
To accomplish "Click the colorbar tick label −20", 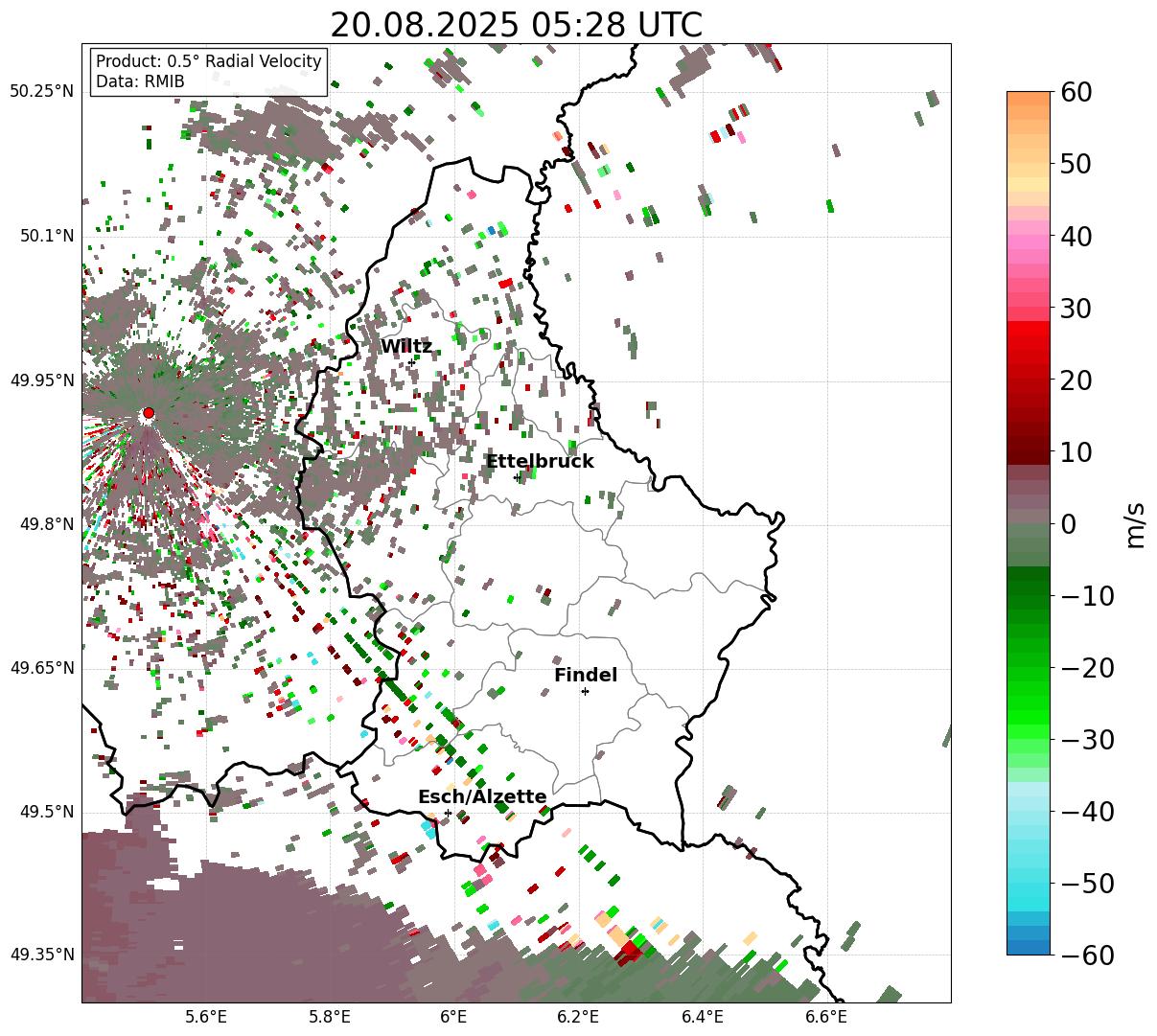I will [1086, 668].
